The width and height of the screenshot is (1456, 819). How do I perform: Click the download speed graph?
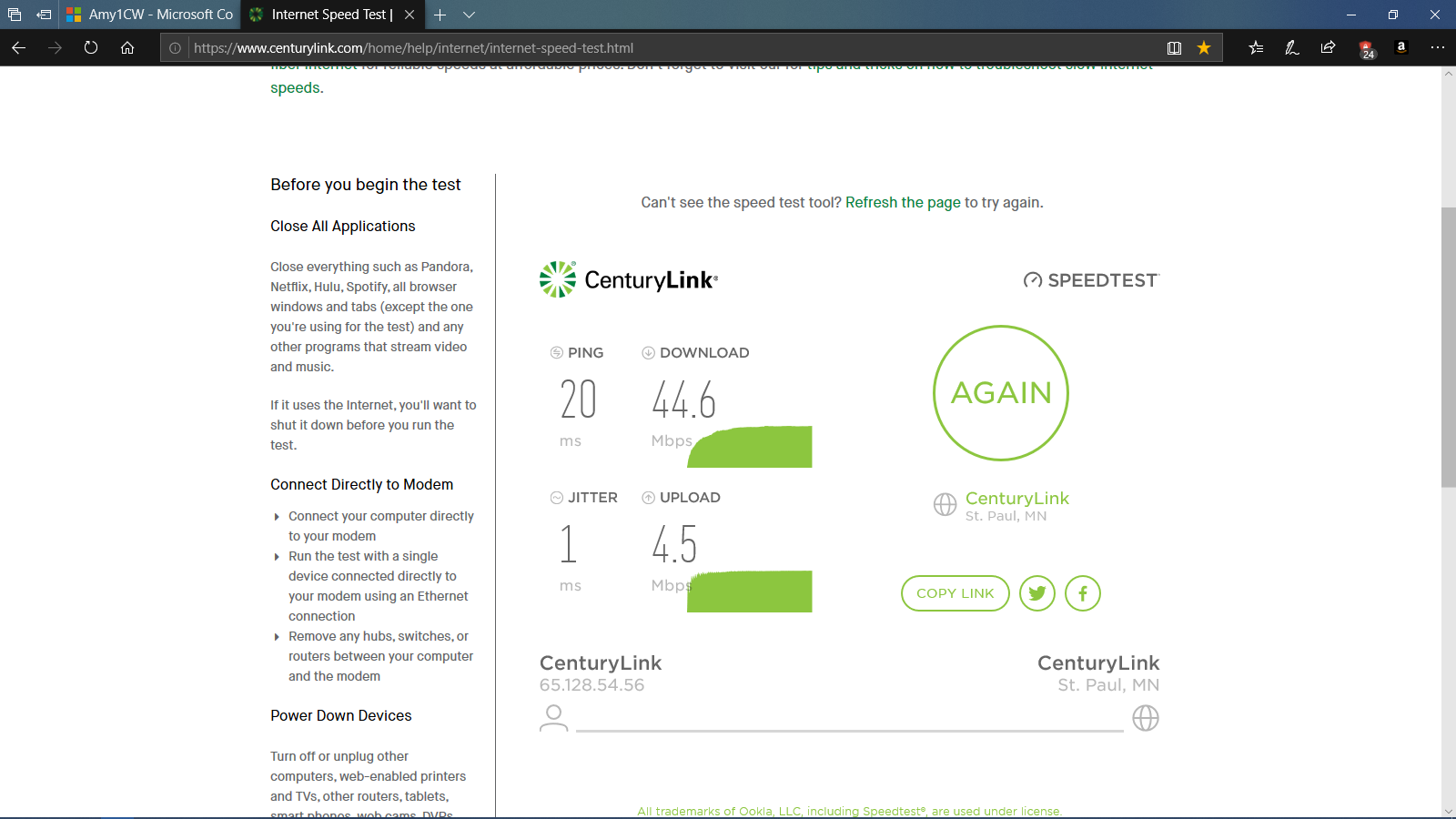[750, 447]
